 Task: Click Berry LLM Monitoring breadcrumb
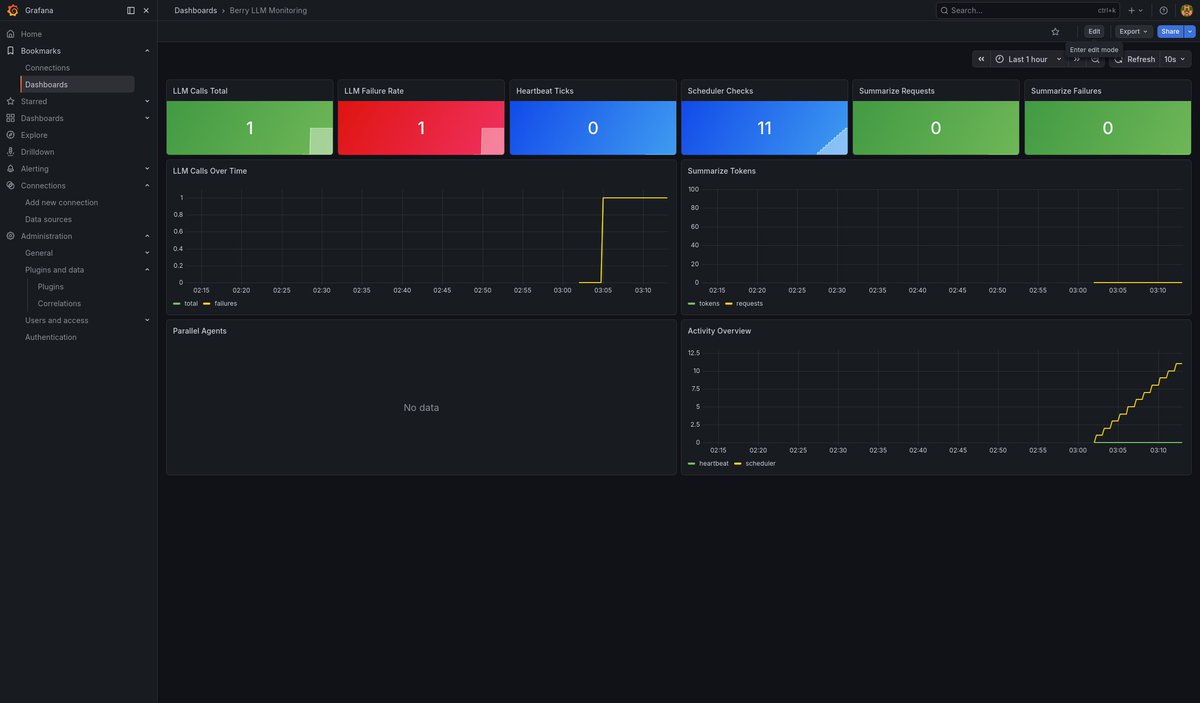click(268, 10)
